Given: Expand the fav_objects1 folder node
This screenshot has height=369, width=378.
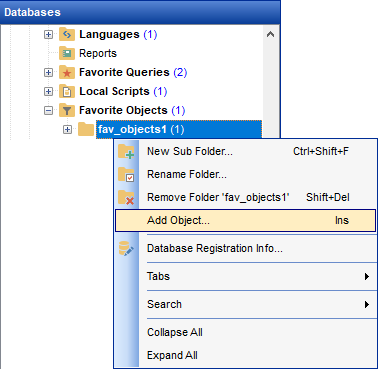Looking at the screenshot, I should (x=67, y=129).
